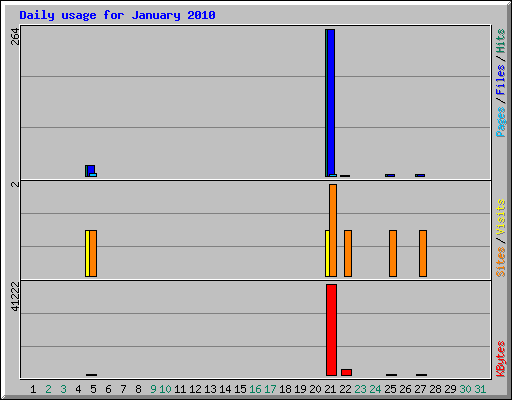Screen dimensions: 512x400
Task: Click the 'Sites' legend label
Action: click(501, 262)
